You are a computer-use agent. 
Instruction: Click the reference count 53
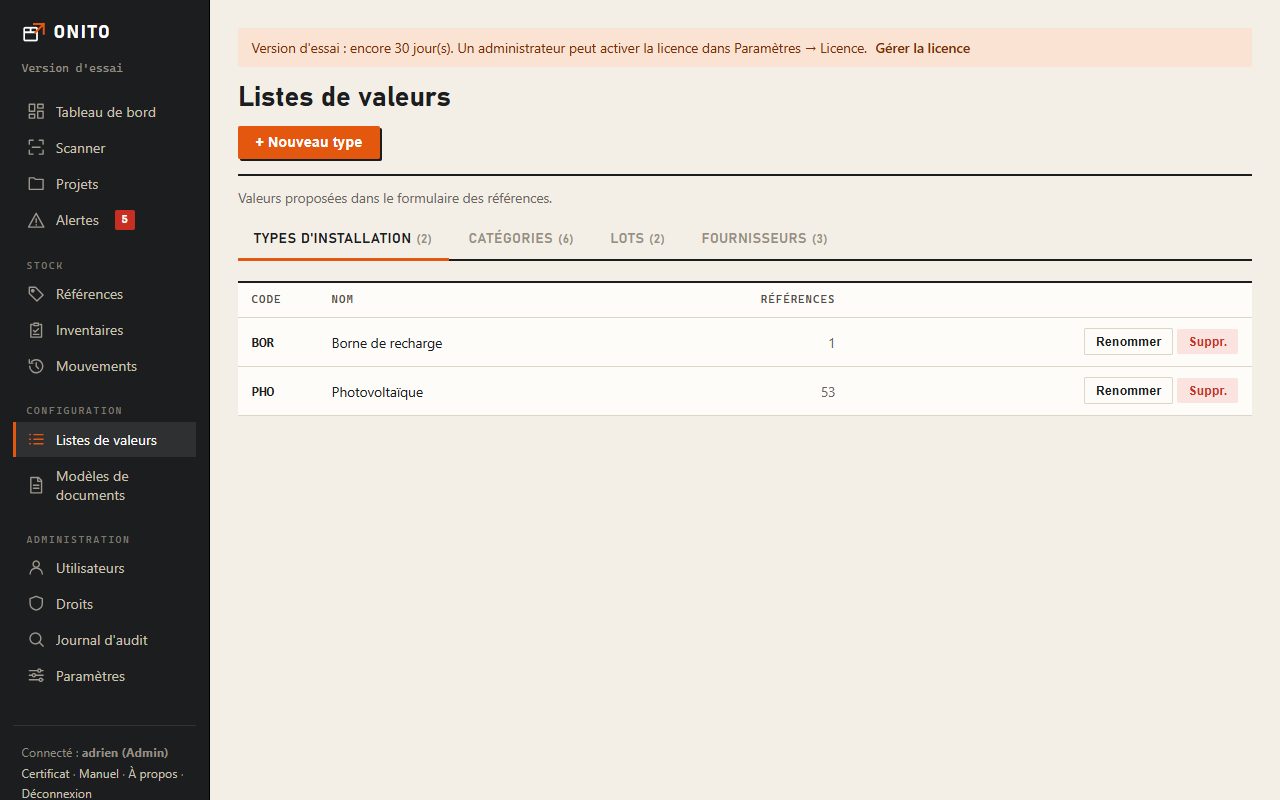[828, 392]
